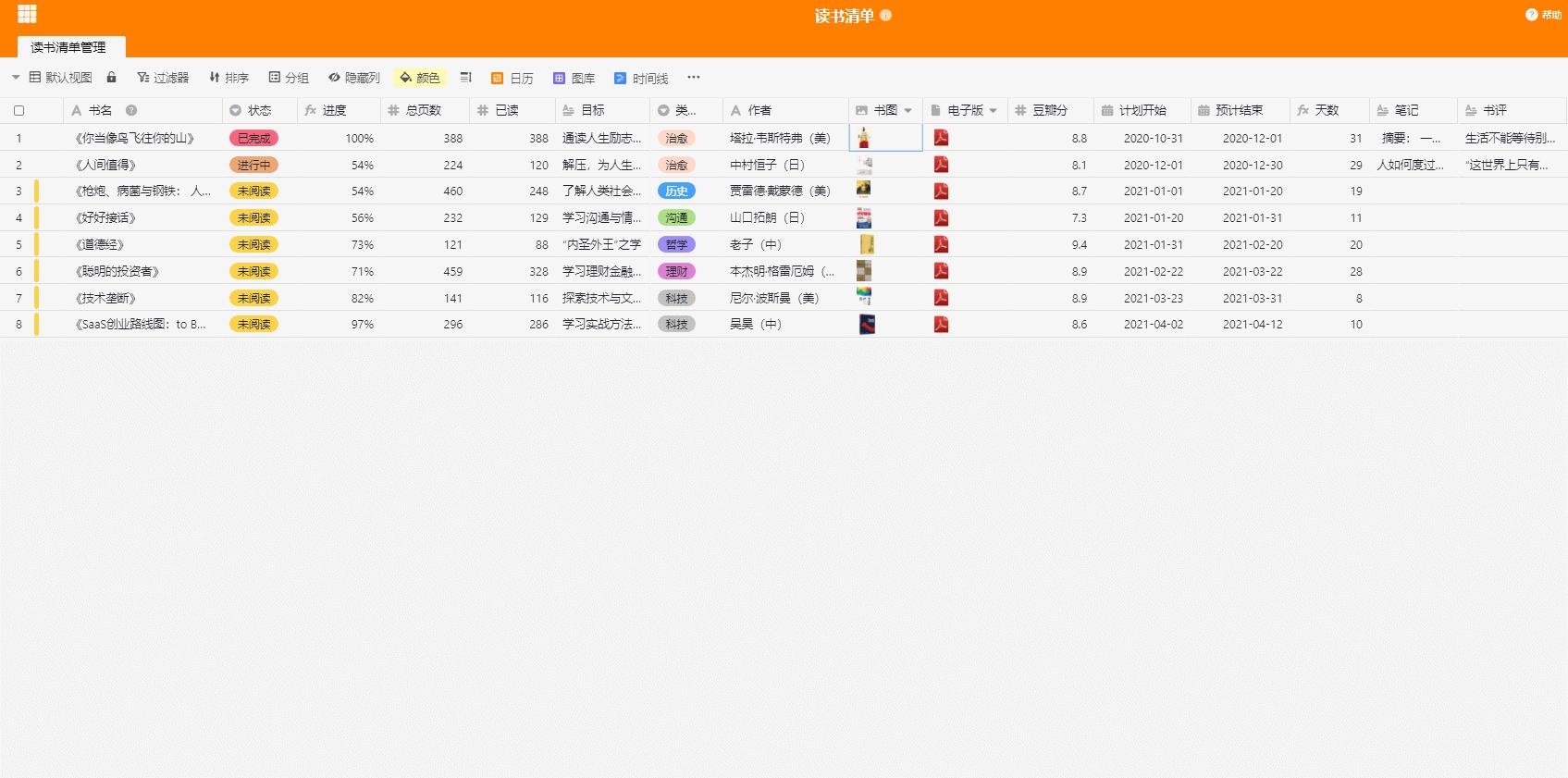Select the 读书清单管理 table tab
This screenshot has height=778, width=1568.
coord(68,47)
